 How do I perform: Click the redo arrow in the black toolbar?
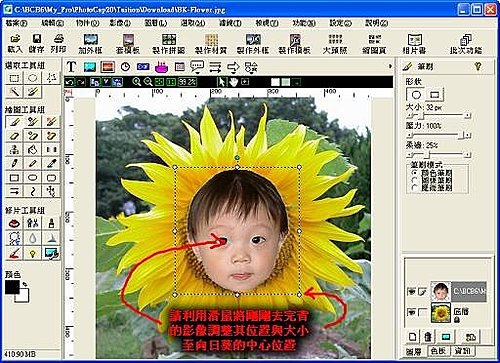[x=81, y=82]
